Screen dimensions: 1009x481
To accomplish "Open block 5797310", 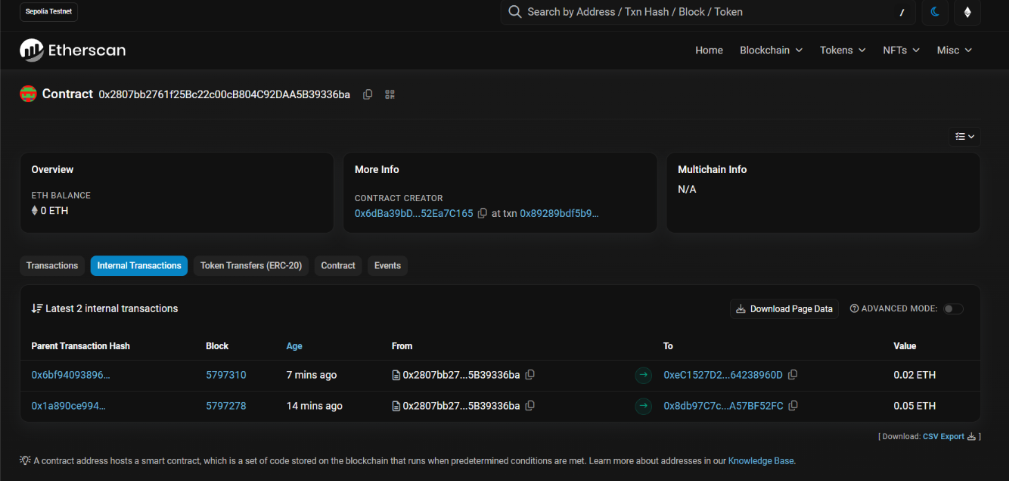I will pos(226,375).
